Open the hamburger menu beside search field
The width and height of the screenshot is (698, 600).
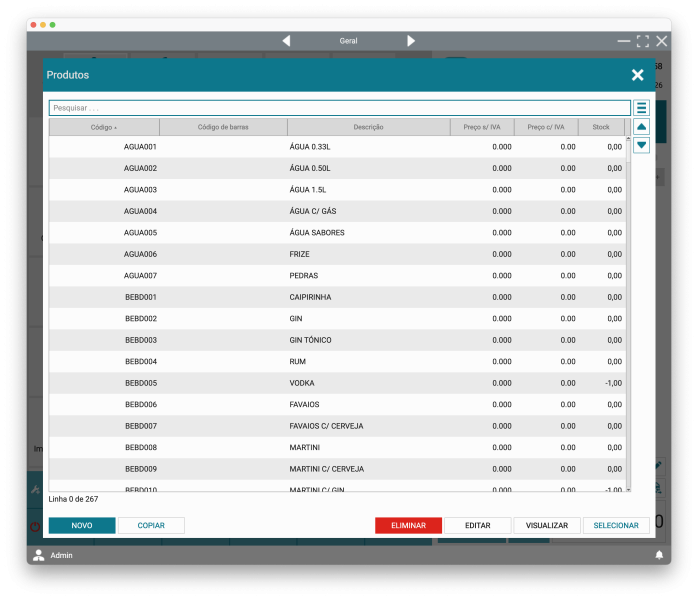642,108
